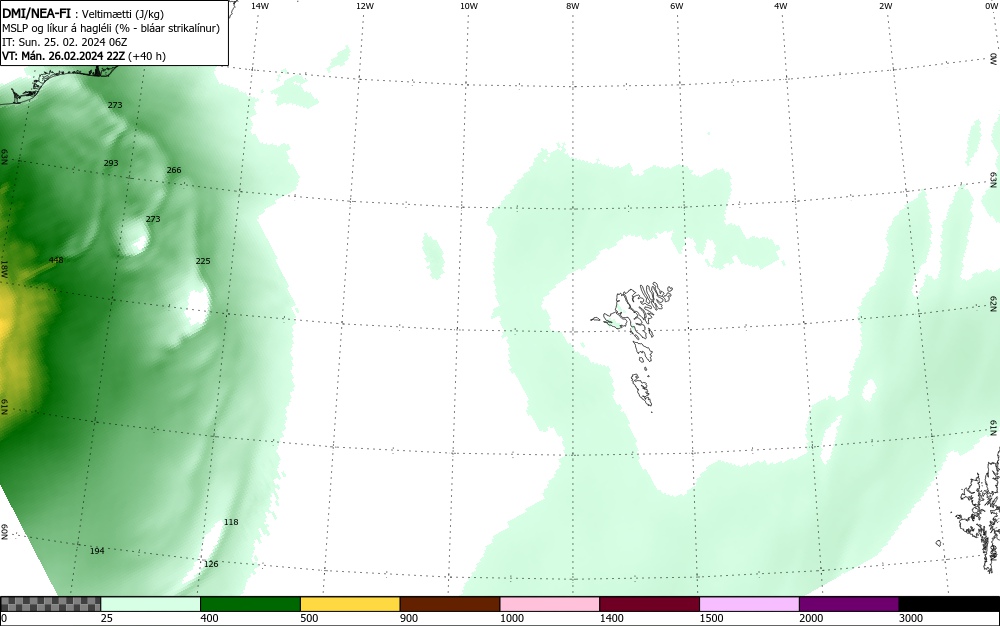Click the 60N label on left edge
The height and width of the screenshot is (626, 1000).
4,532
